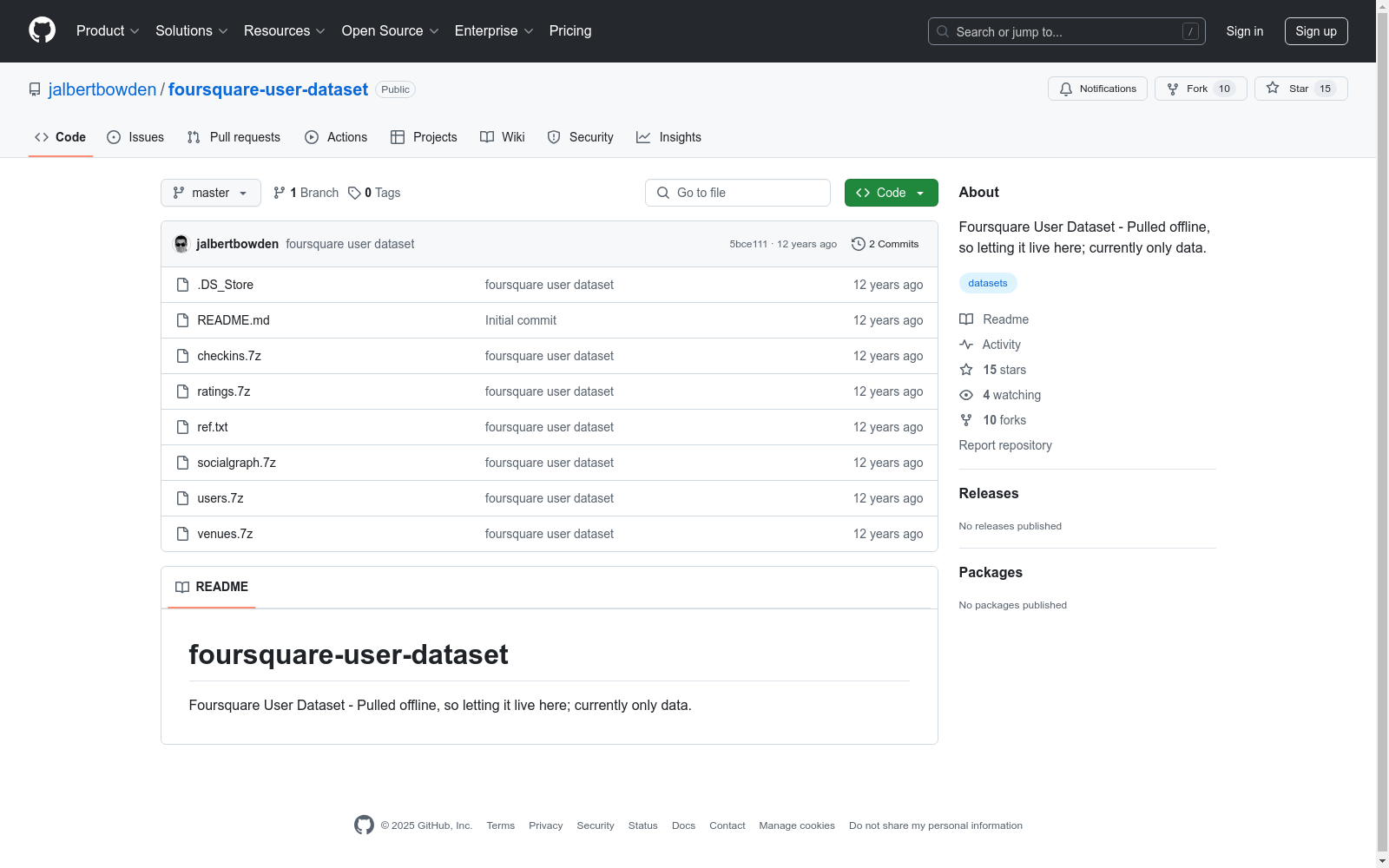The width and height of the screenshot is (1389, 868).
Task: Click the fork icon in the Fork button
Action: click(1173, 89)
